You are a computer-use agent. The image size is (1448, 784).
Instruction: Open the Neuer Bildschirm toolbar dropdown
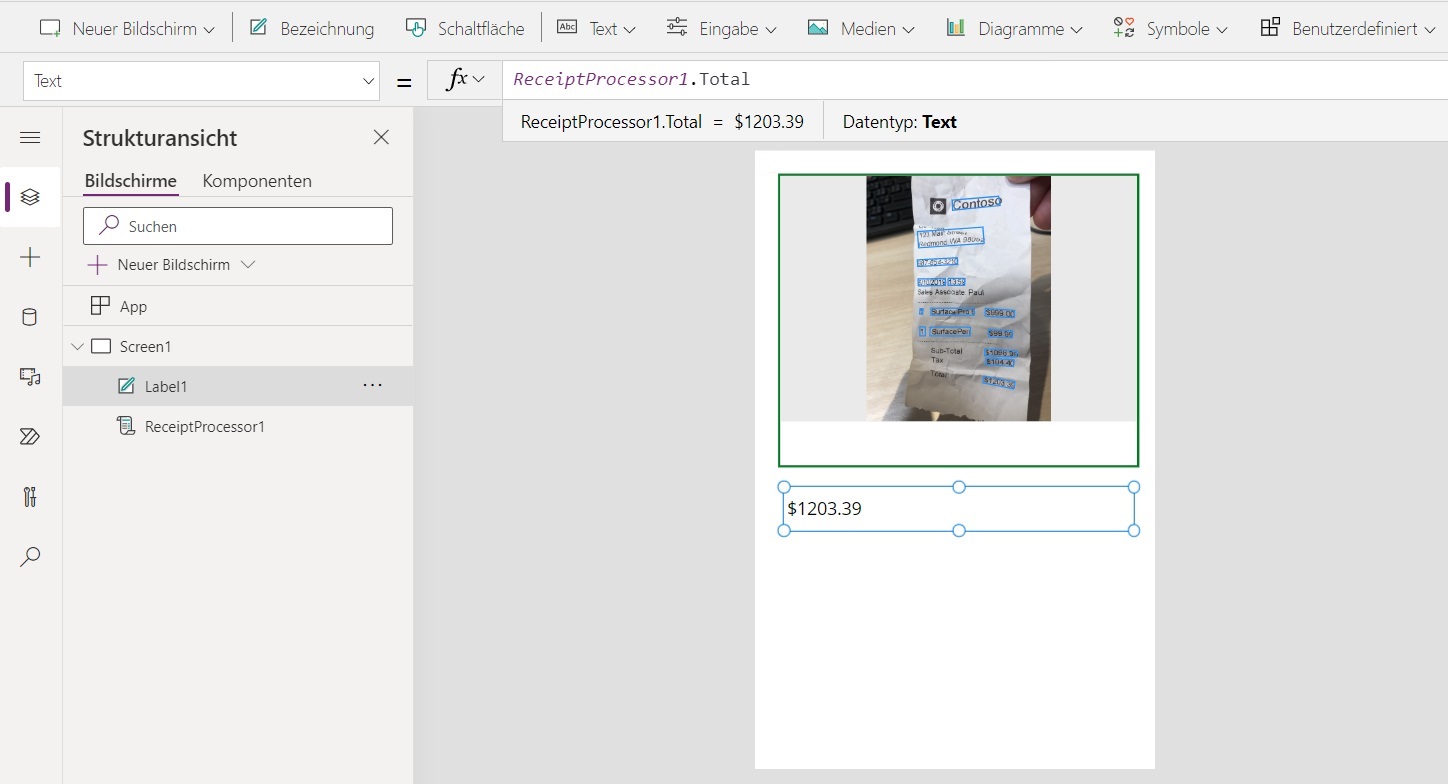pyautogui.click(x=127, y=29)
